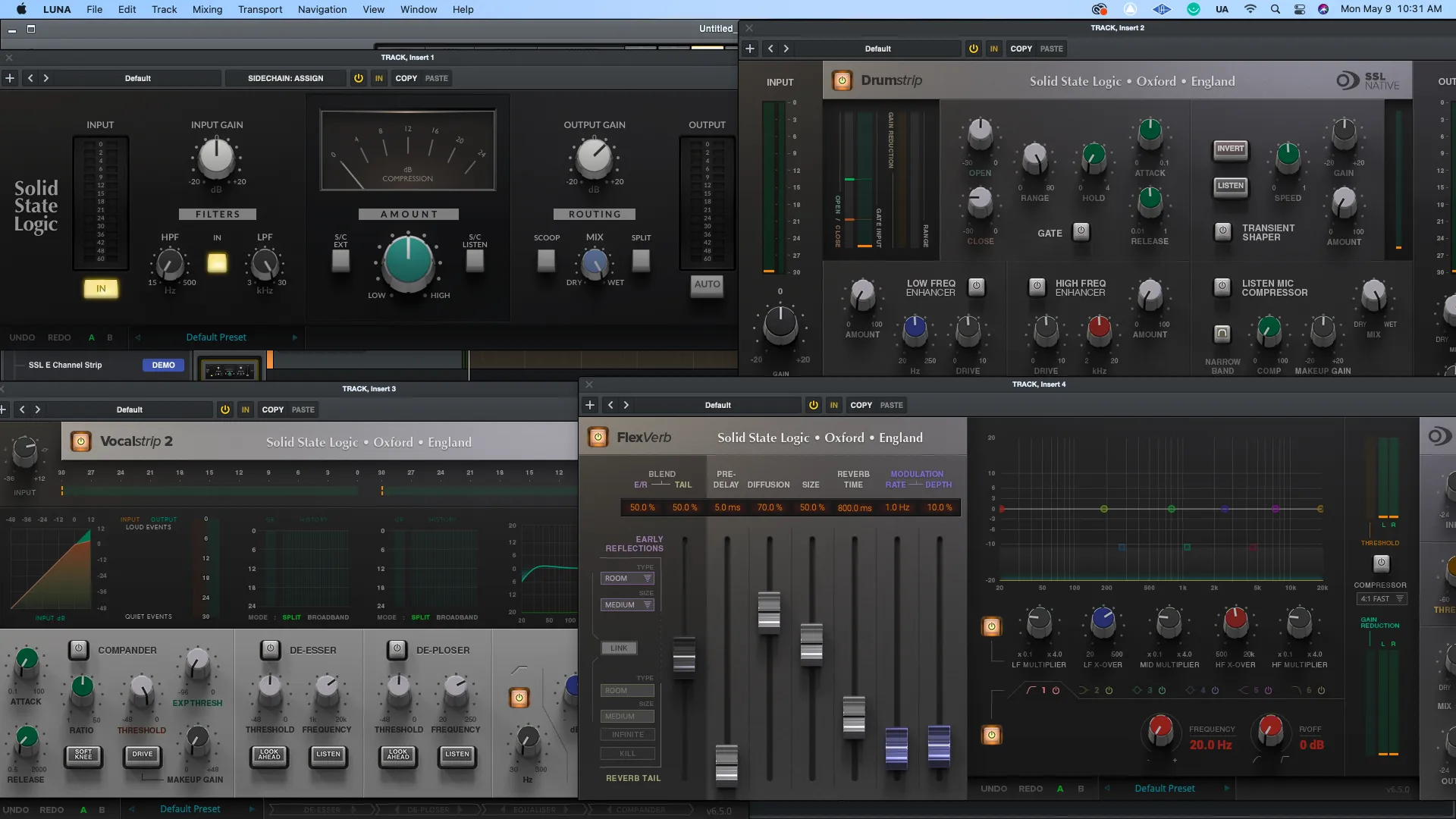
Task: Click the AUTO button under Output meter
Action: [x=707, y=285]
